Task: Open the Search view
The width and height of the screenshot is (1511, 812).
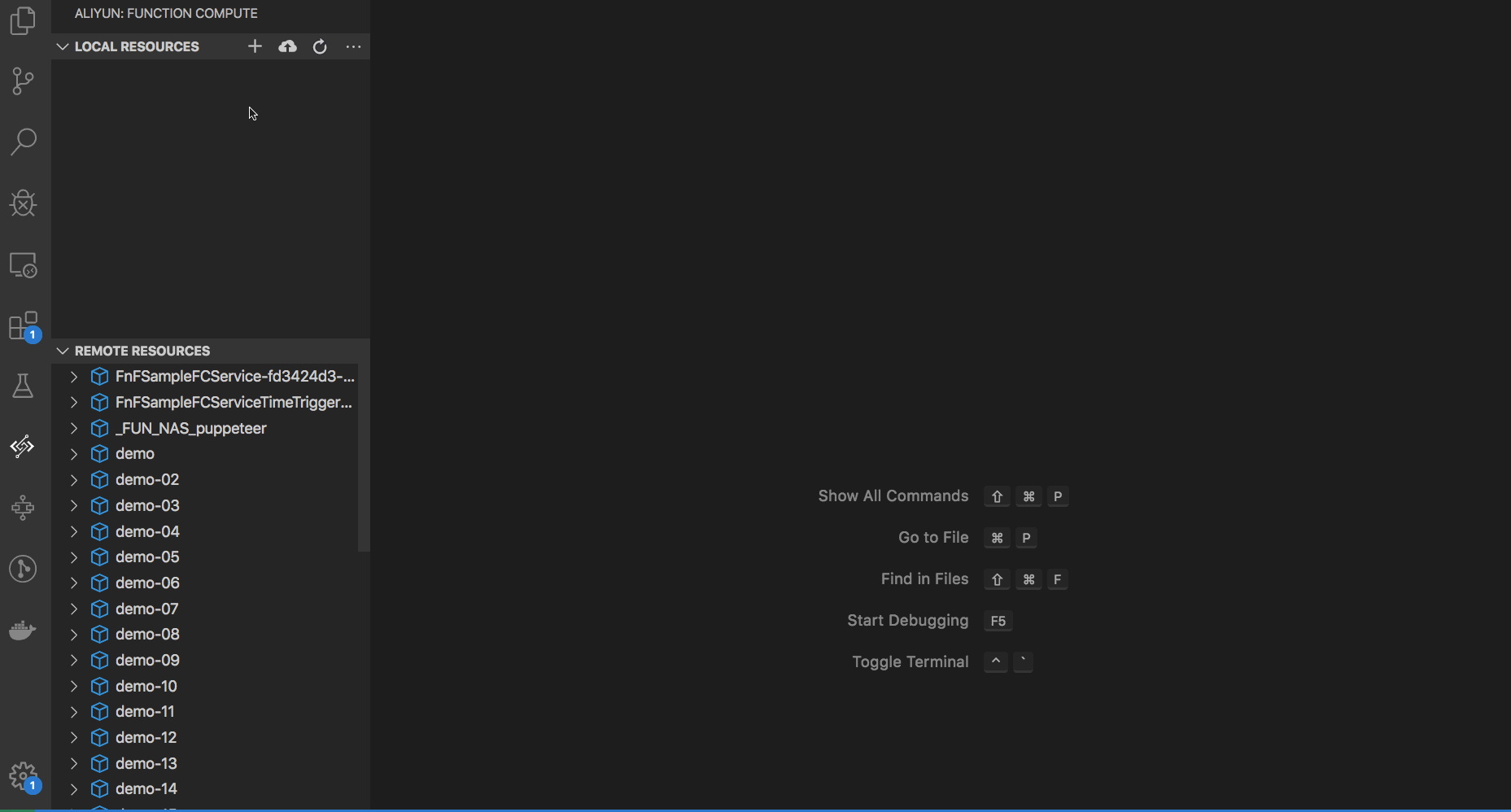Action: (23, 142)
